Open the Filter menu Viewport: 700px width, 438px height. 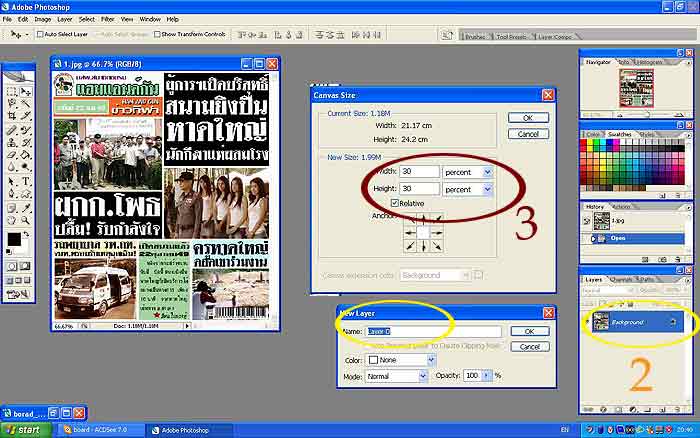coord(106,19)
